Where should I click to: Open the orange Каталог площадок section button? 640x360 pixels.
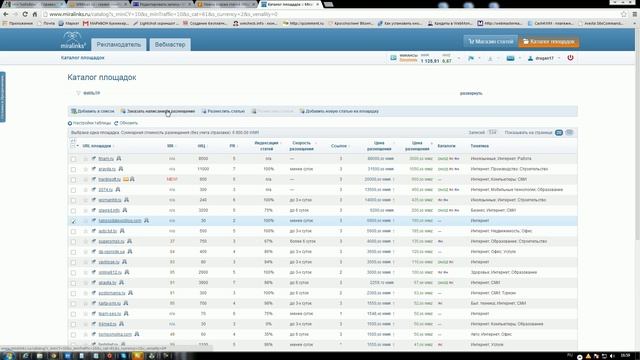[549, 42]
